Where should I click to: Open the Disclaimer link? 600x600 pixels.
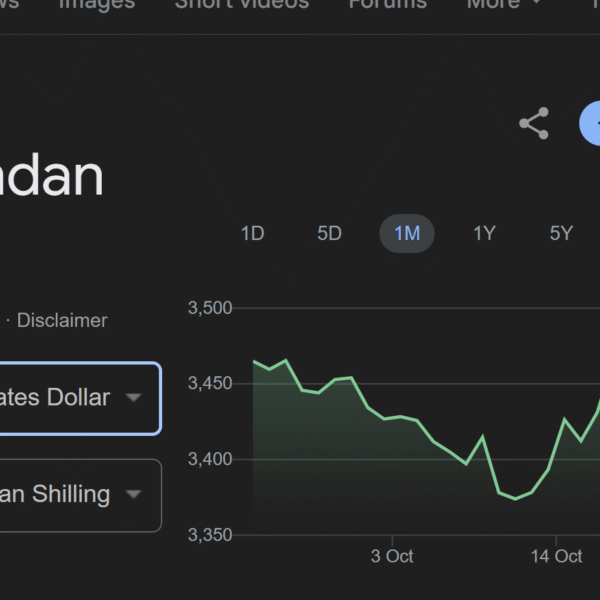[x=62, y=321]
